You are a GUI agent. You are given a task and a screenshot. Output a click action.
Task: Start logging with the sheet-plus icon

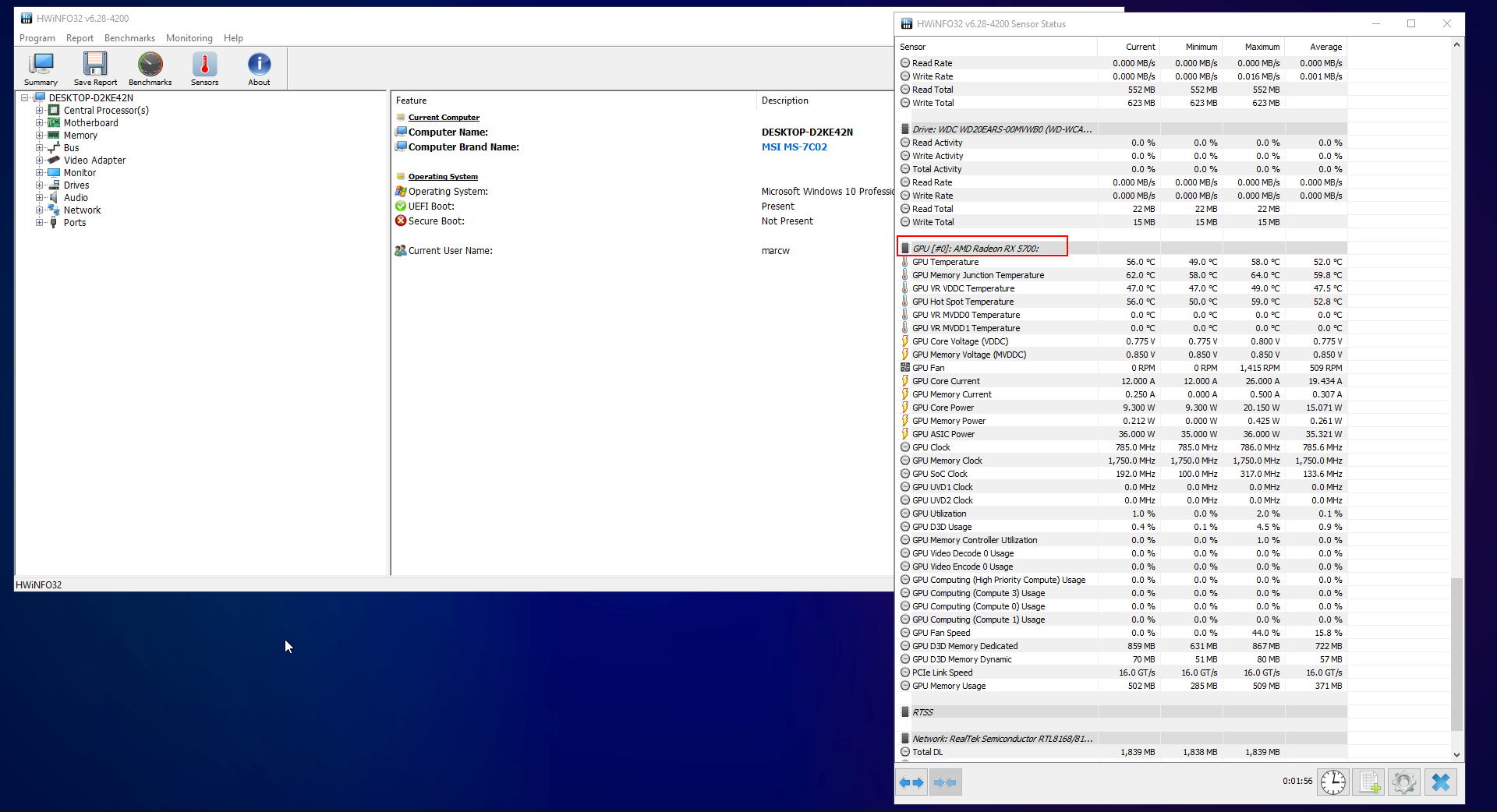[x=1368, y=782]
